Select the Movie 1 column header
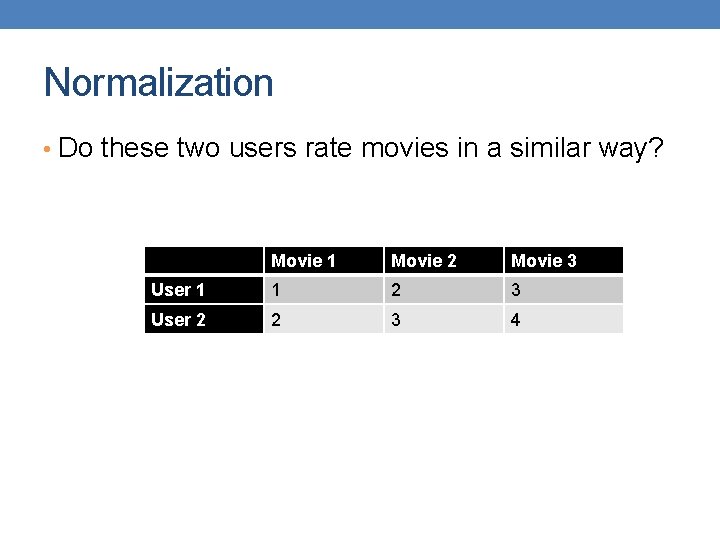Screen dimensions: 720x540 pos(324,260)
